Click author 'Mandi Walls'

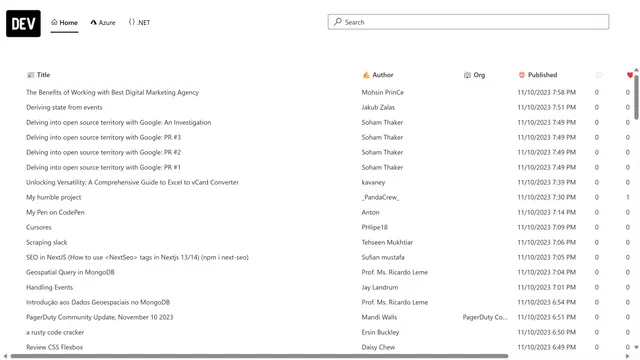point(379,317)
